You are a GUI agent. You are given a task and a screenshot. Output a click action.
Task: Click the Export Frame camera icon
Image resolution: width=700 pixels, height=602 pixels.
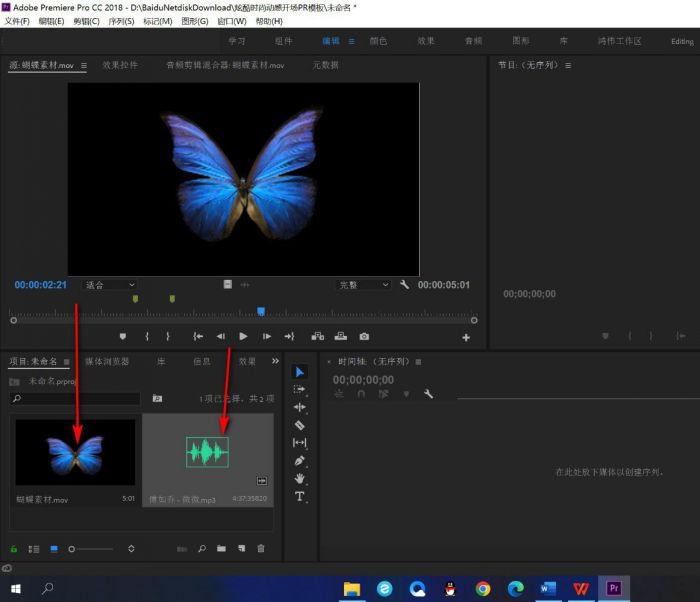pyautogui.click(x=364, y=337)
